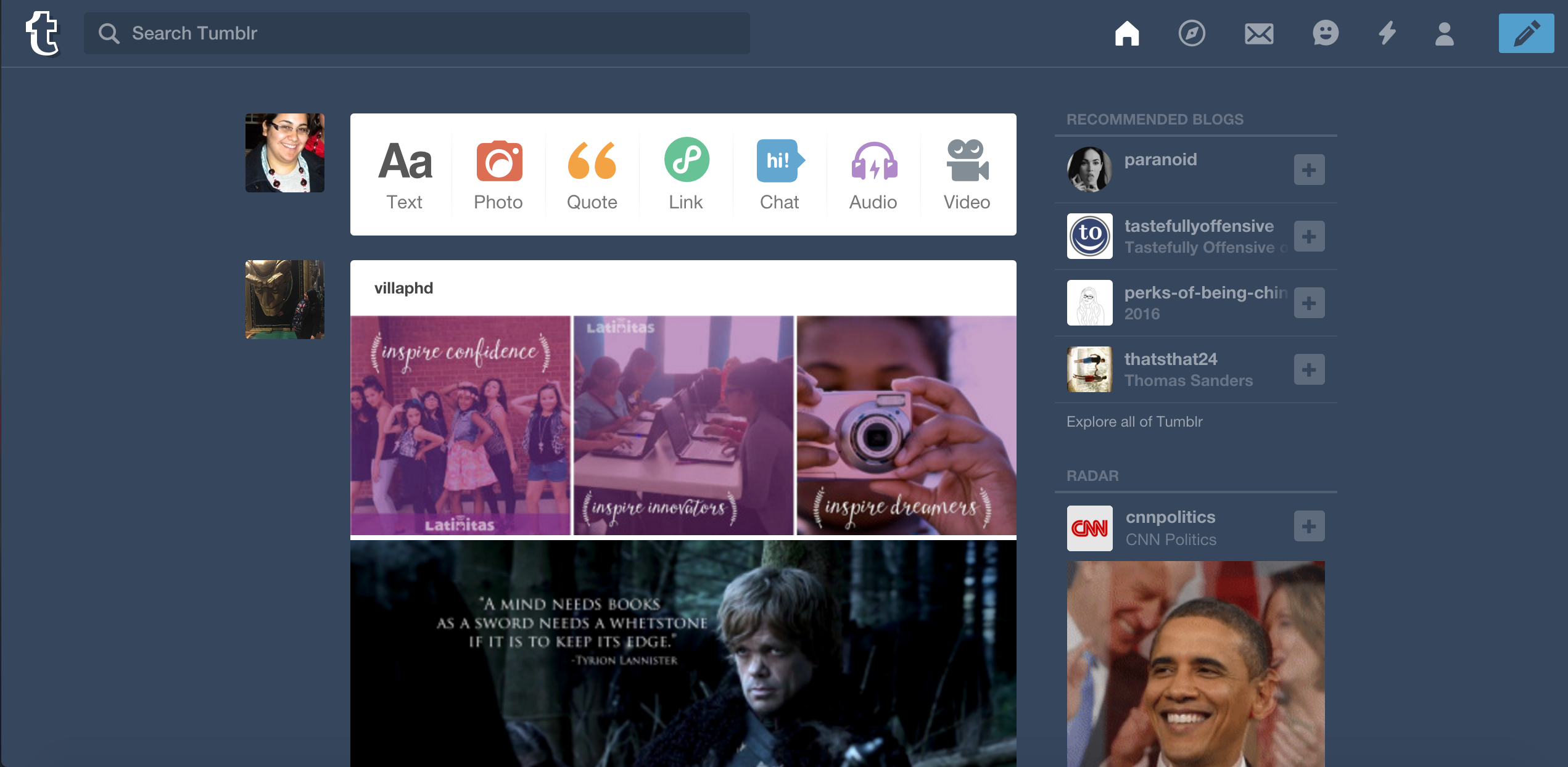Follow tastefullyoffensive with the plus button
The width and height of the screenshot is (1568, 767).
(1309, 236)
